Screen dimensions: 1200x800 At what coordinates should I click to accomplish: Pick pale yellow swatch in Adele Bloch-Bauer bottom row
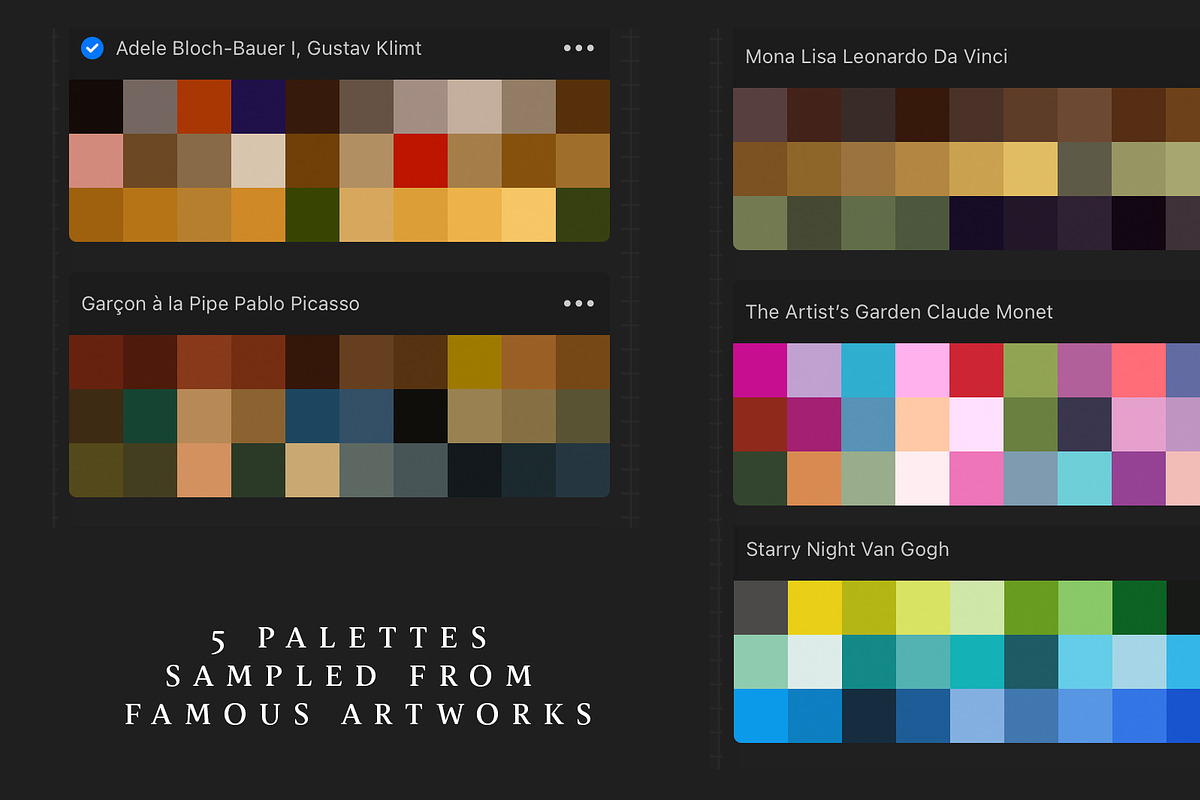528,215
